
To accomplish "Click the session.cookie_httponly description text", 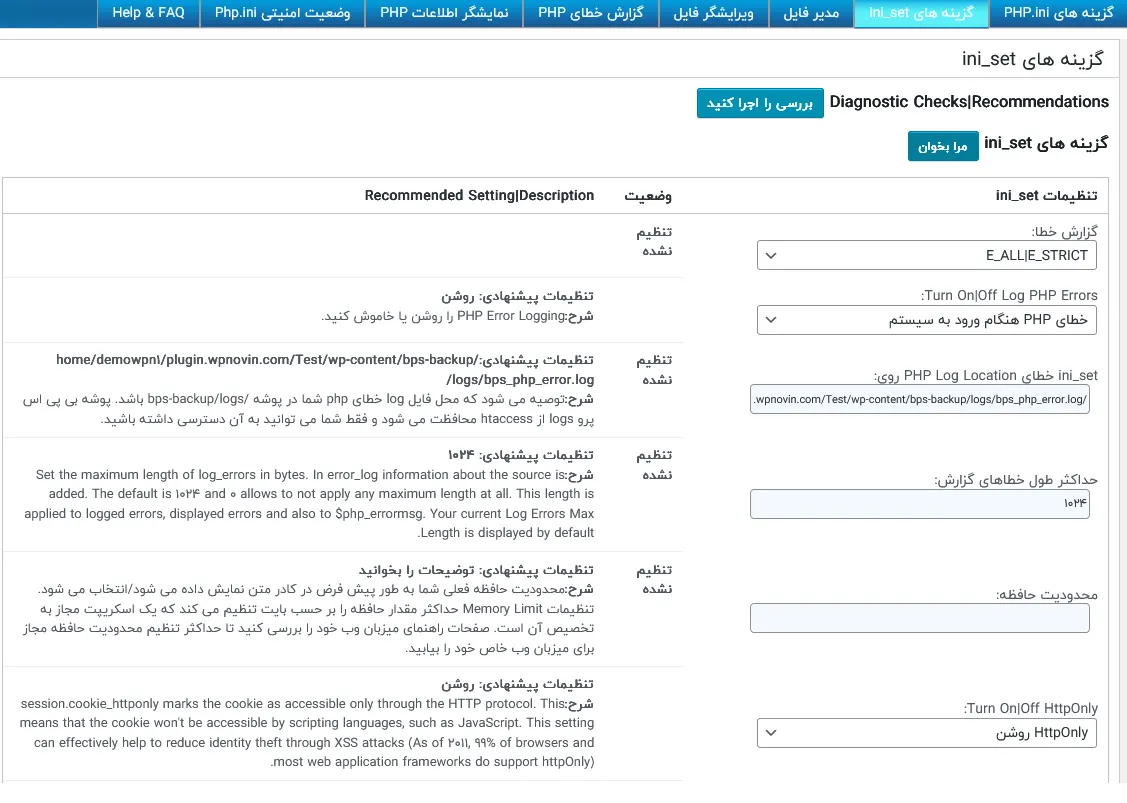I will [x=307, y=733].
